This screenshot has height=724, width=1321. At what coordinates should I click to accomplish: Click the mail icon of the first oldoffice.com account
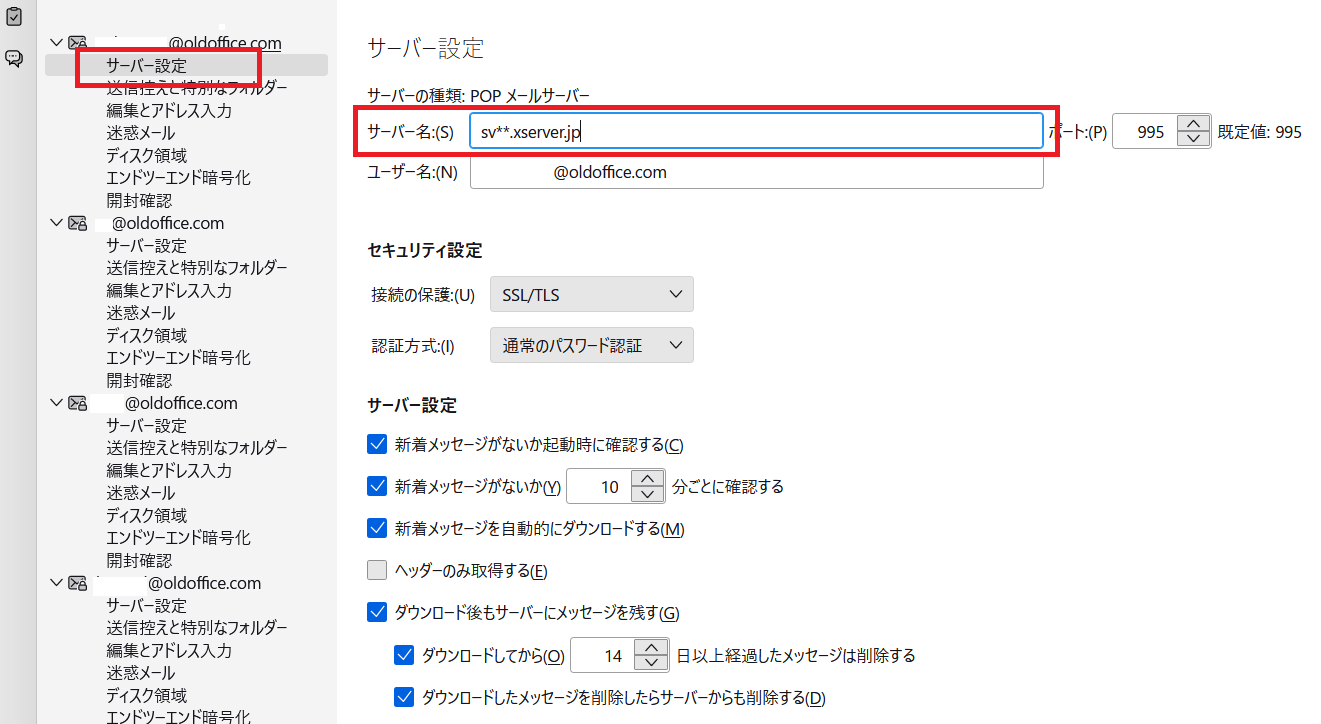[77, 43]
